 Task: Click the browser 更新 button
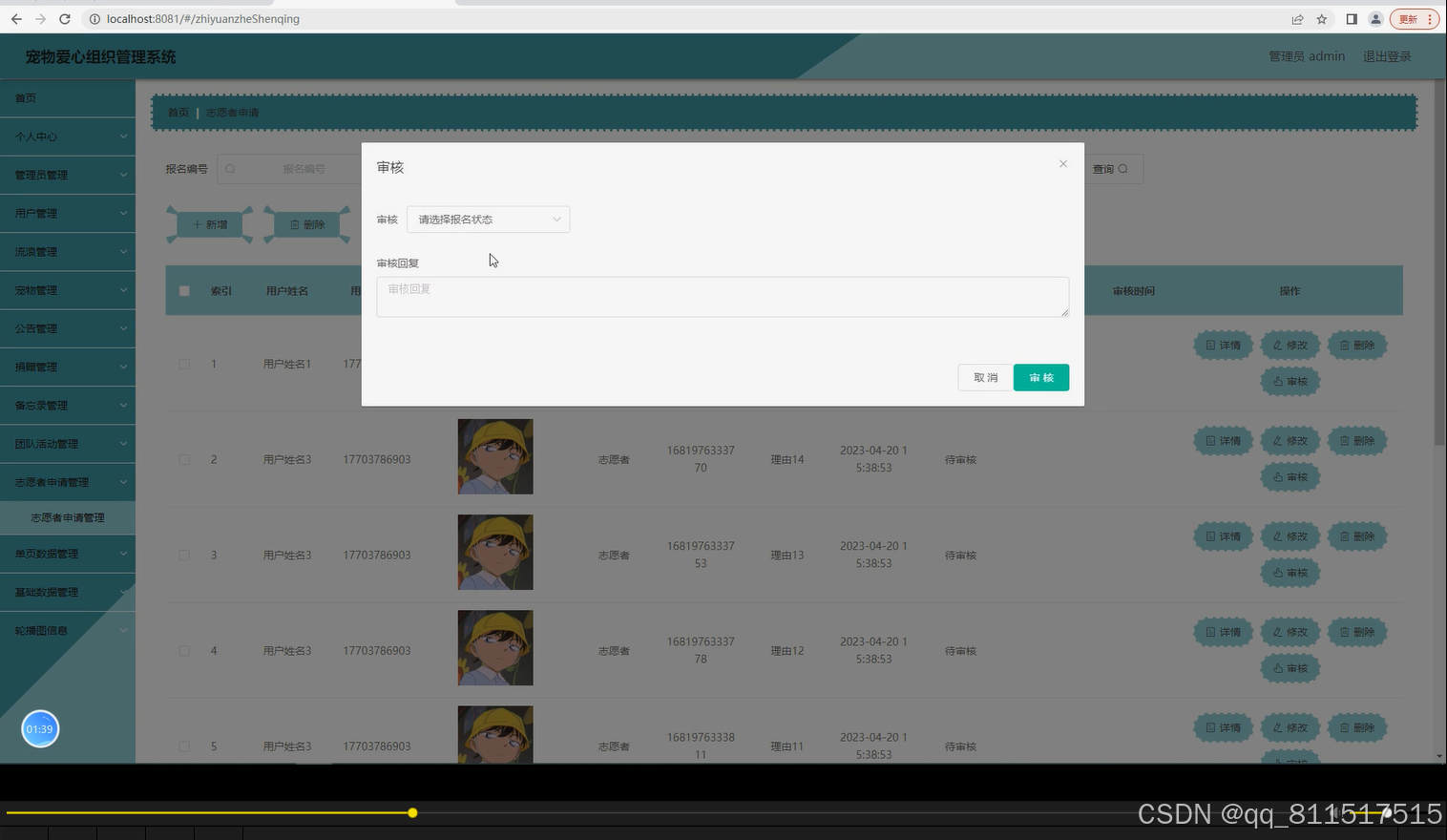1414,19
